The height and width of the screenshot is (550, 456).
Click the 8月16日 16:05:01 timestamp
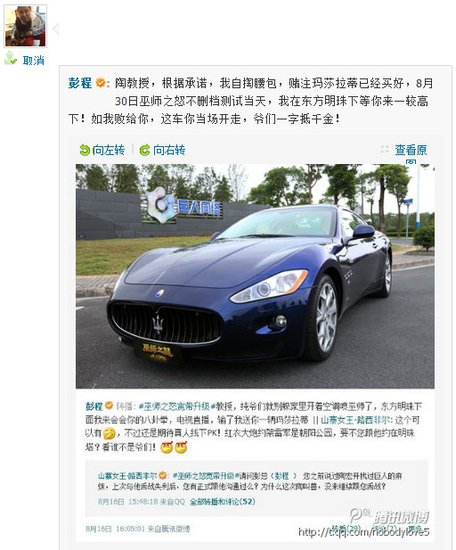[x=114, y=528]
